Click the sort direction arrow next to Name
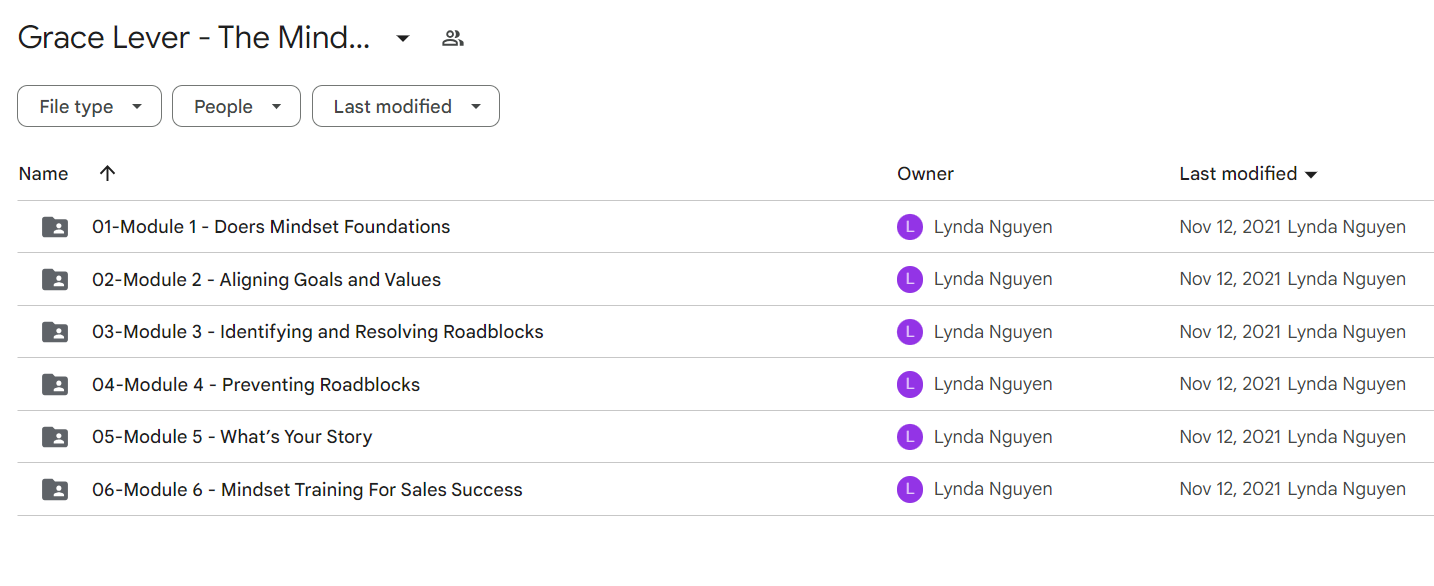1434x586 pixels. pyautogui.click(x=108, y=173)
